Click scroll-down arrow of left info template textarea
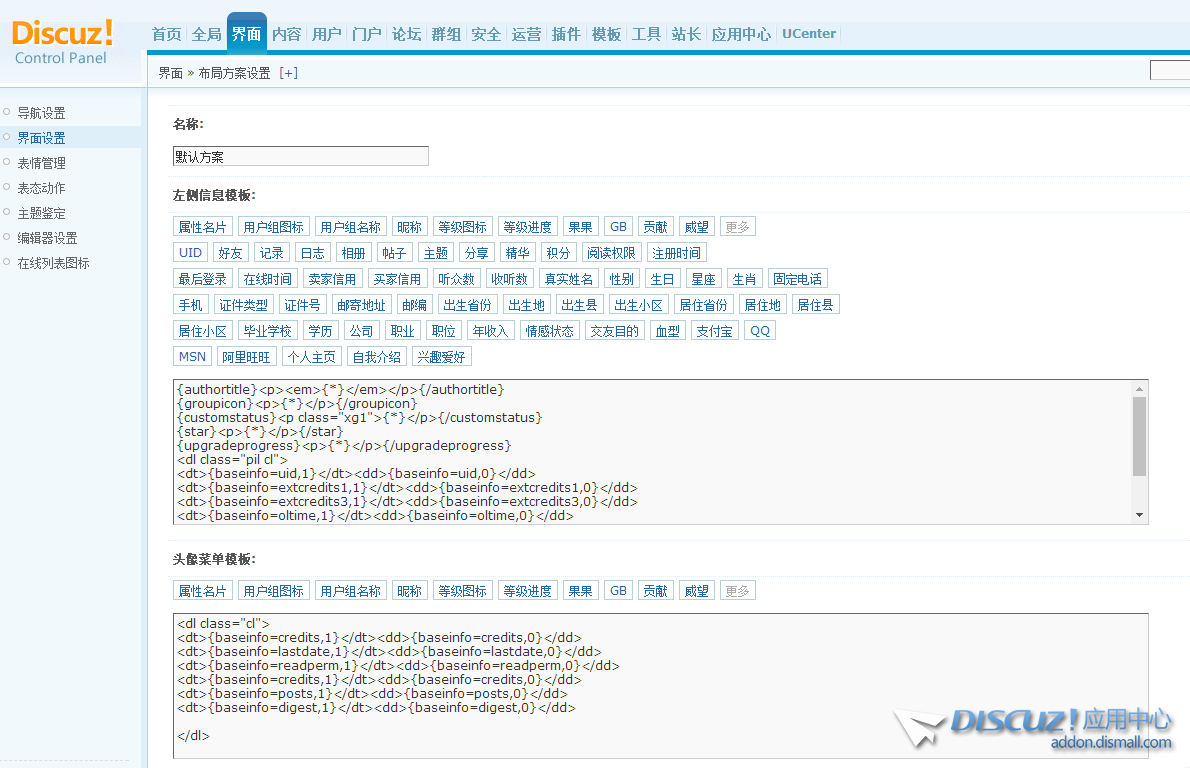The height and width of the screenshot is (768, 1190). coord(1139,515)
